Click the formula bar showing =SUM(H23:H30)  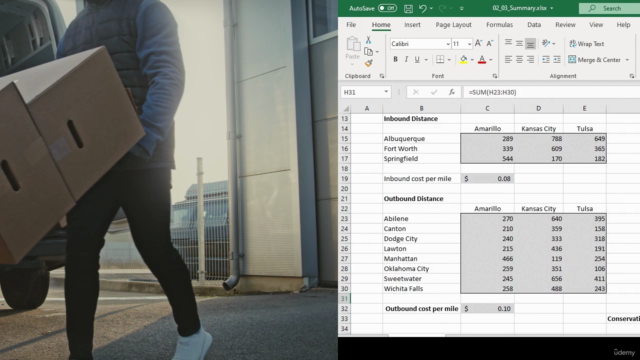point(551,92)
